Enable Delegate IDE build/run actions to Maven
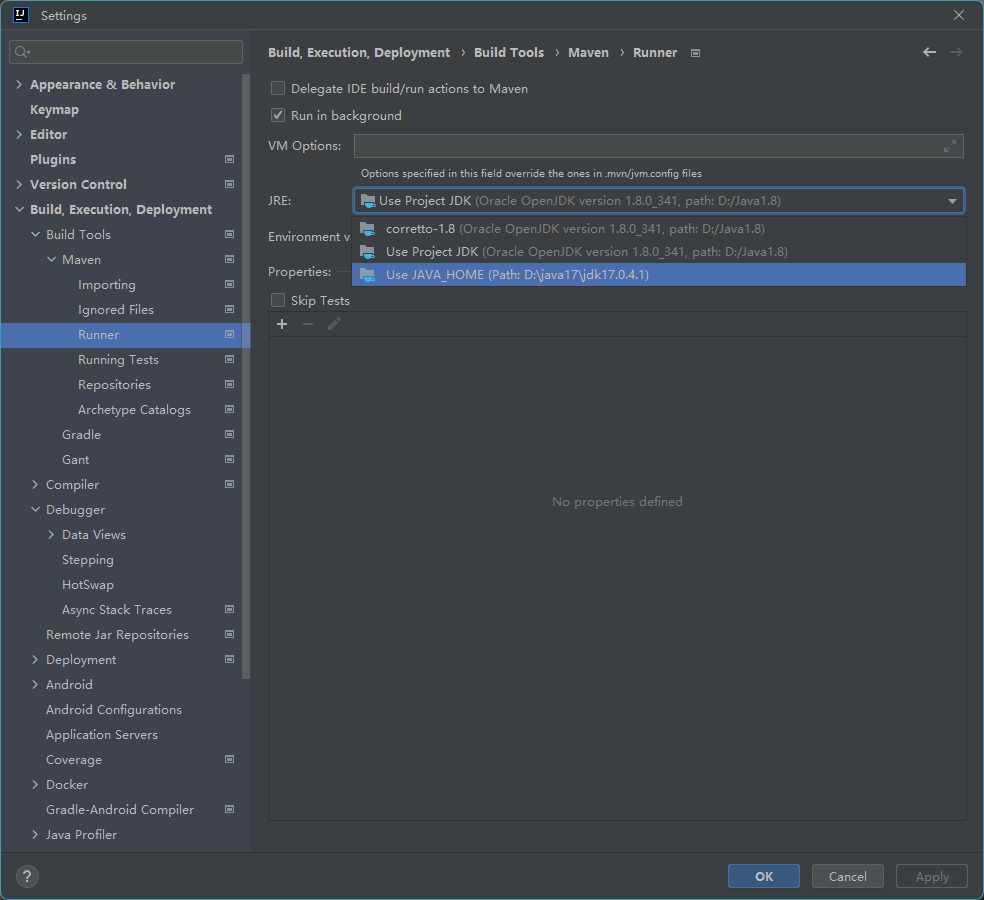 (x=277, y=88)
